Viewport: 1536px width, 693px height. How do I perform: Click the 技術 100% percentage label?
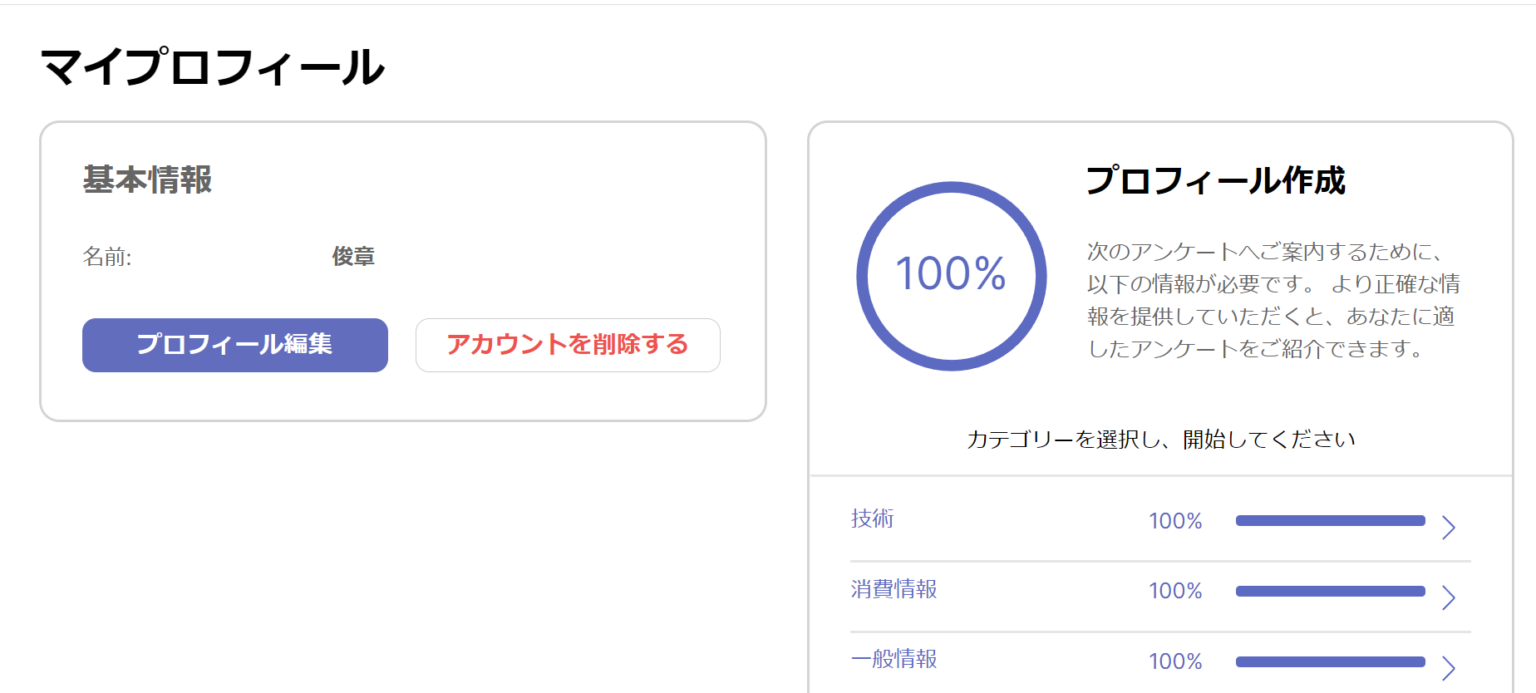[1175, 520]
